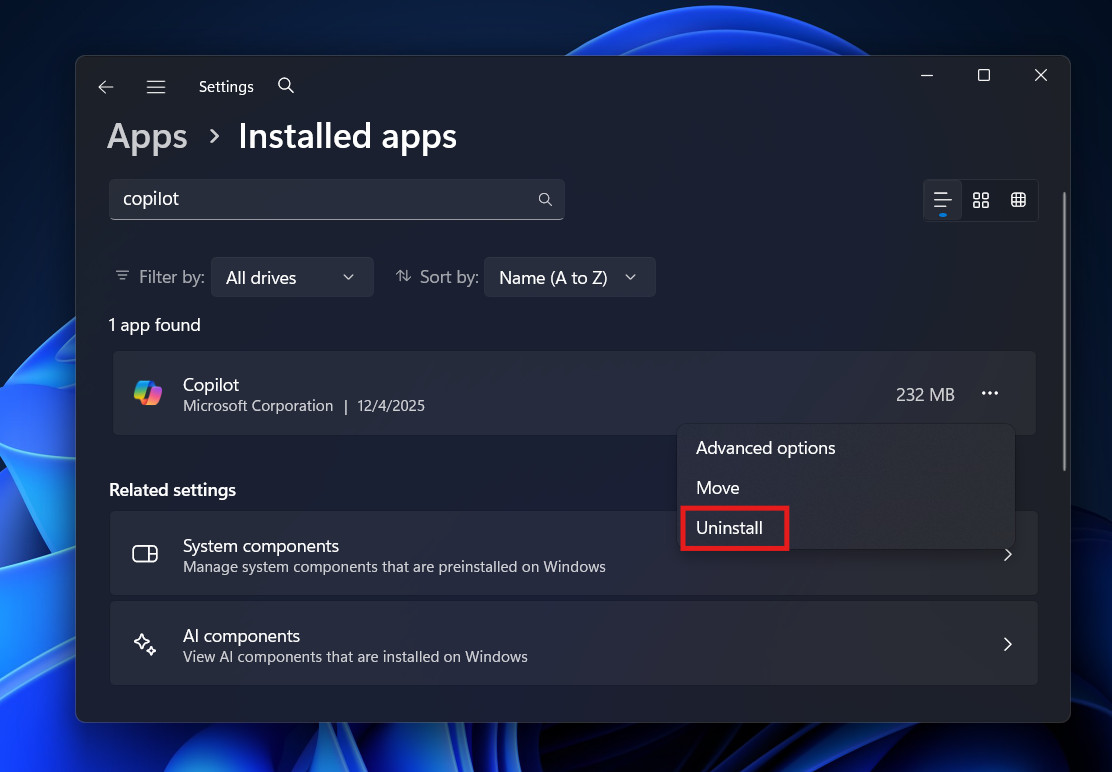The height and width of the screenshot is (772, 1112).
Task: Open search from the Settings title bar
Action: (x=286, y=86)
